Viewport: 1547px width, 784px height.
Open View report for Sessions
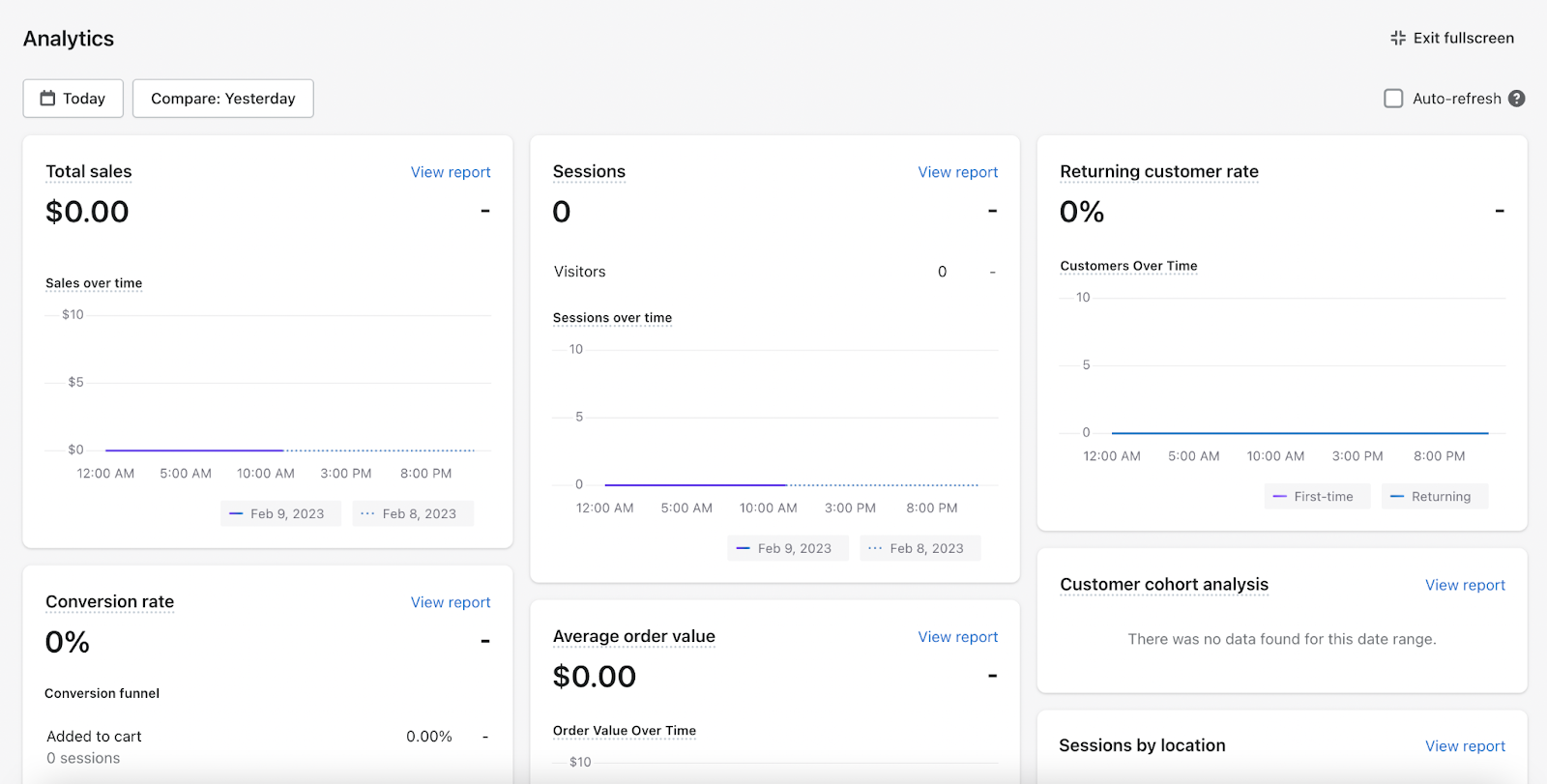pos(957,172)
